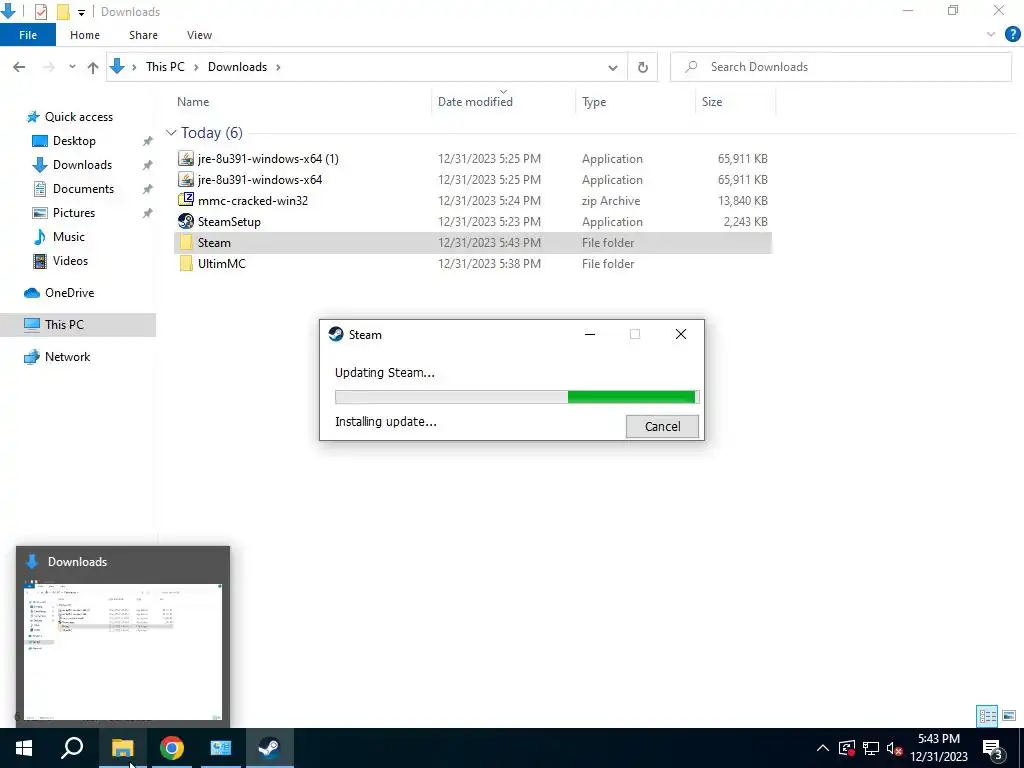Click the New folder quick access icon
This screenshot has width=1024, height=768.
pyautogui.click(x=63, y=11)
